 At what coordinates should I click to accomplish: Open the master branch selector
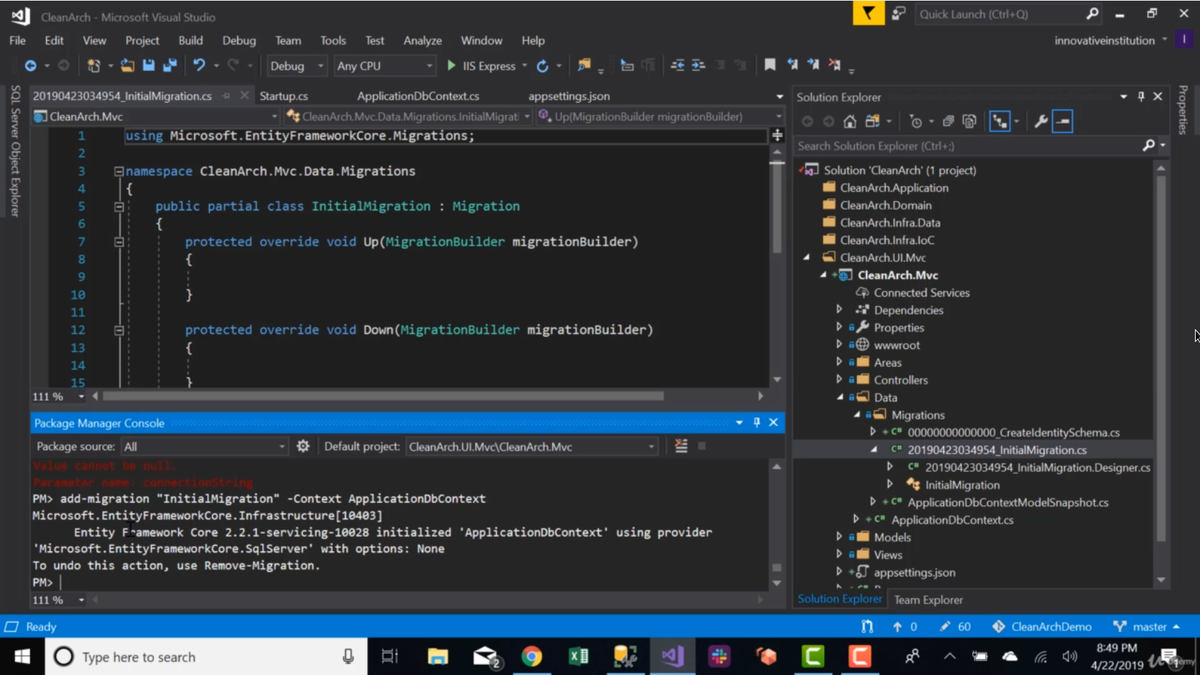point(1146,627)
